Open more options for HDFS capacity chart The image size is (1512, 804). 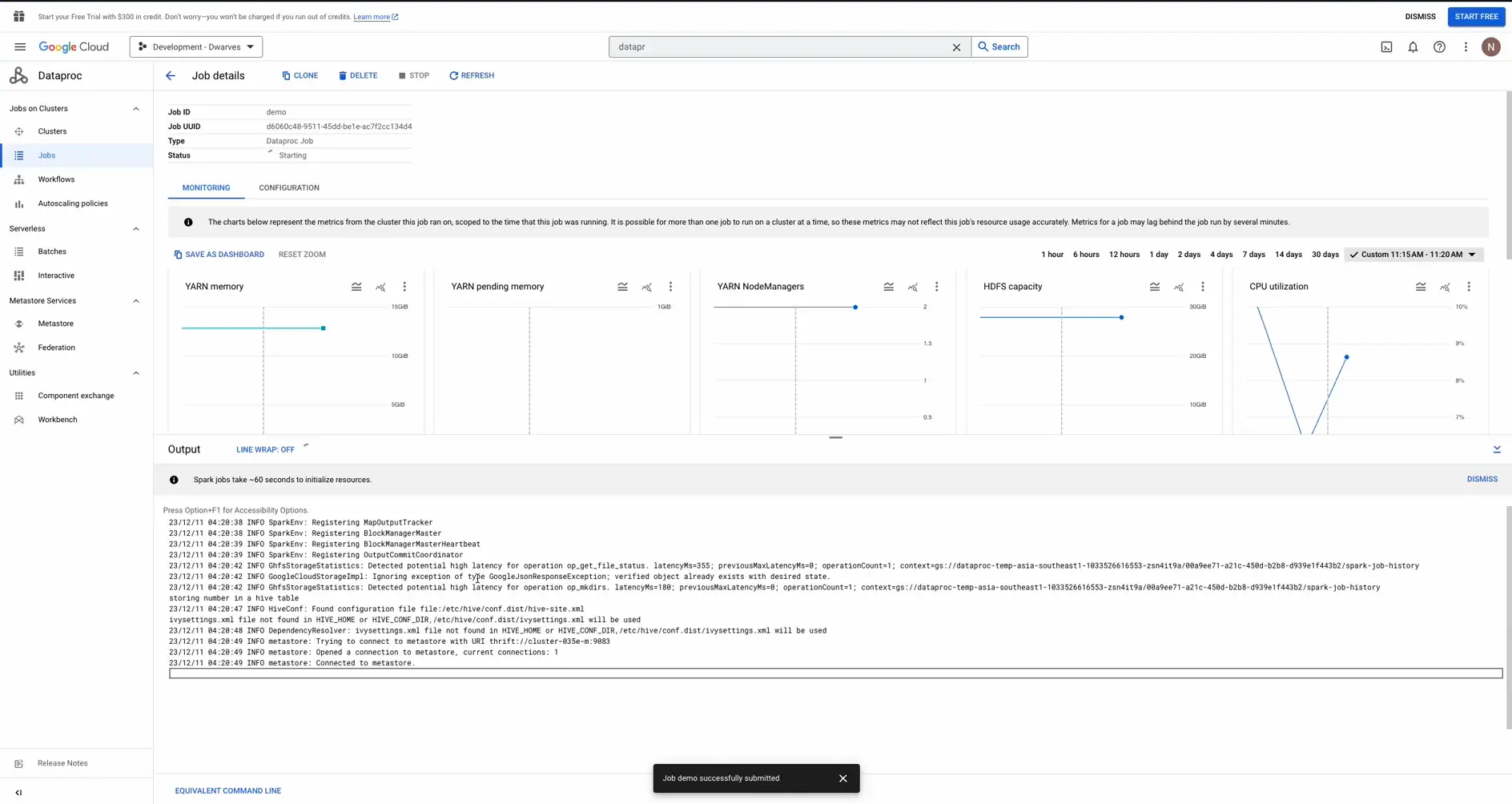[x=1202, y=287]
